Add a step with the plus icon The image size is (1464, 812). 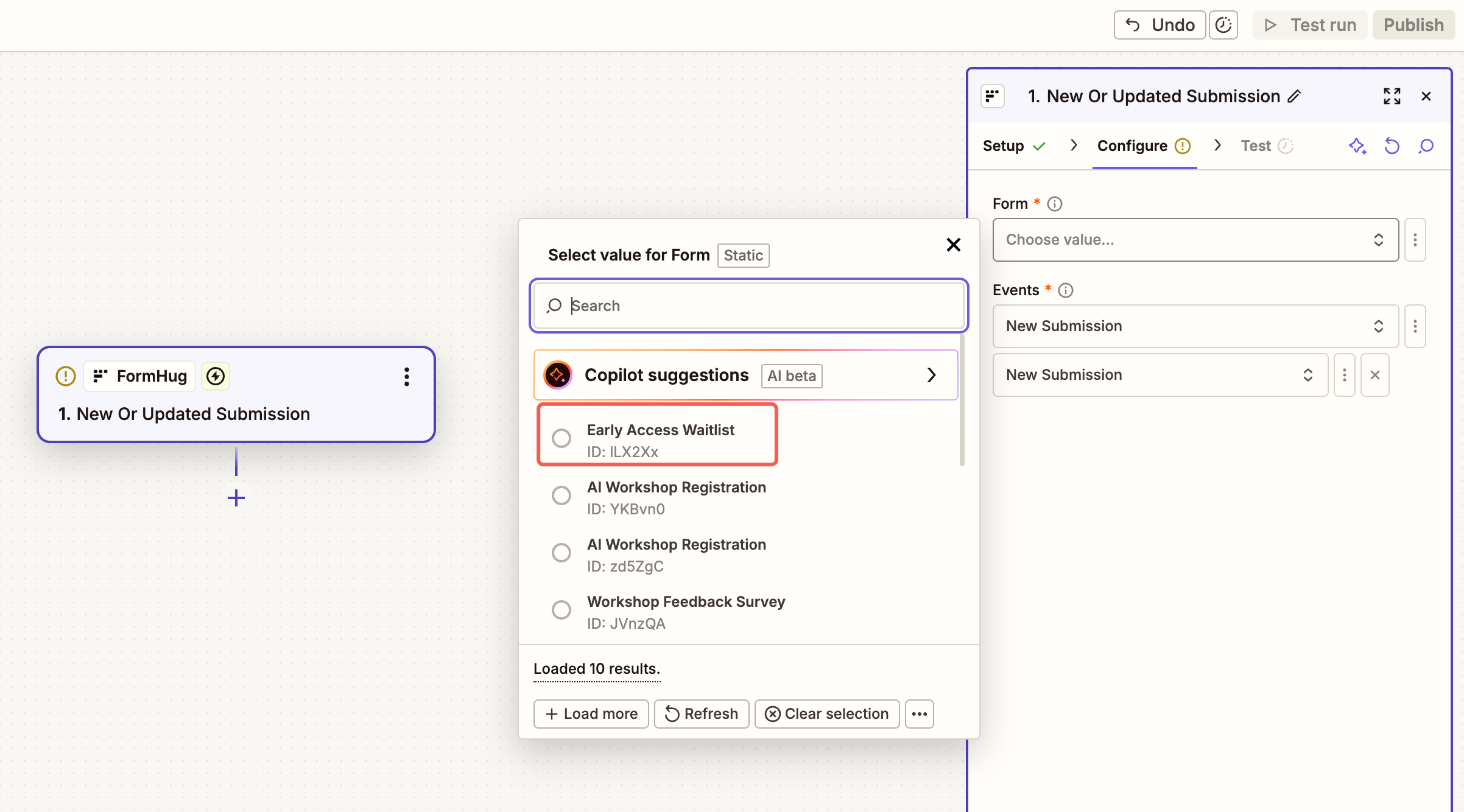point(236,499)
